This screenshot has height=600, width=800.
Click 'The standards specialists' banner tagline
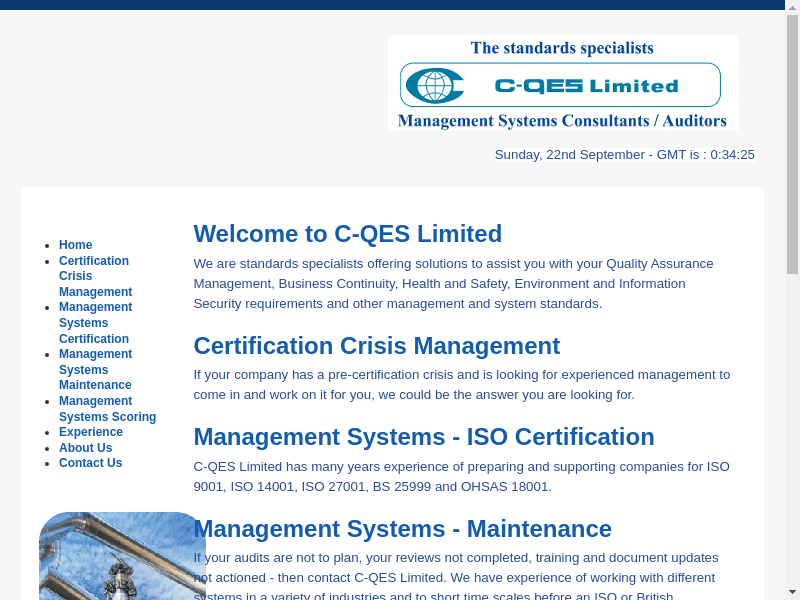point(562,48)
